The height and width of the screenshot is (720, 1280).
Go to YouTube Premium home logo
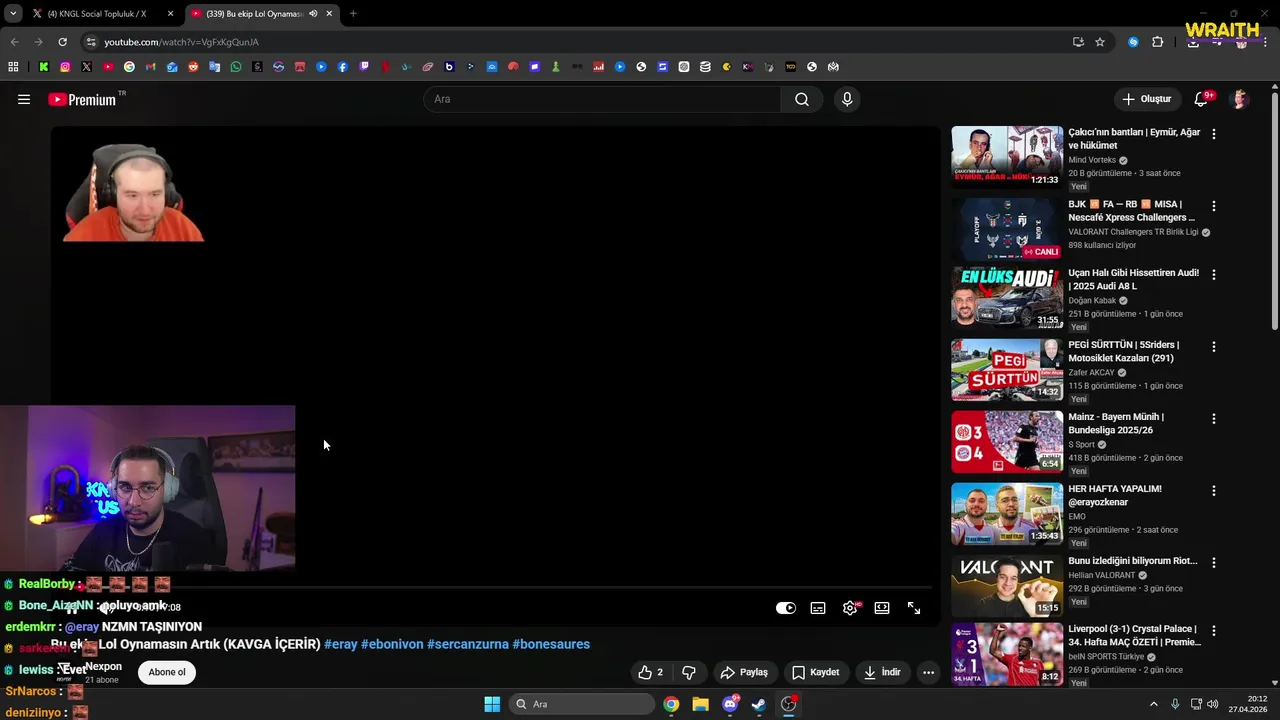[81, 99]
